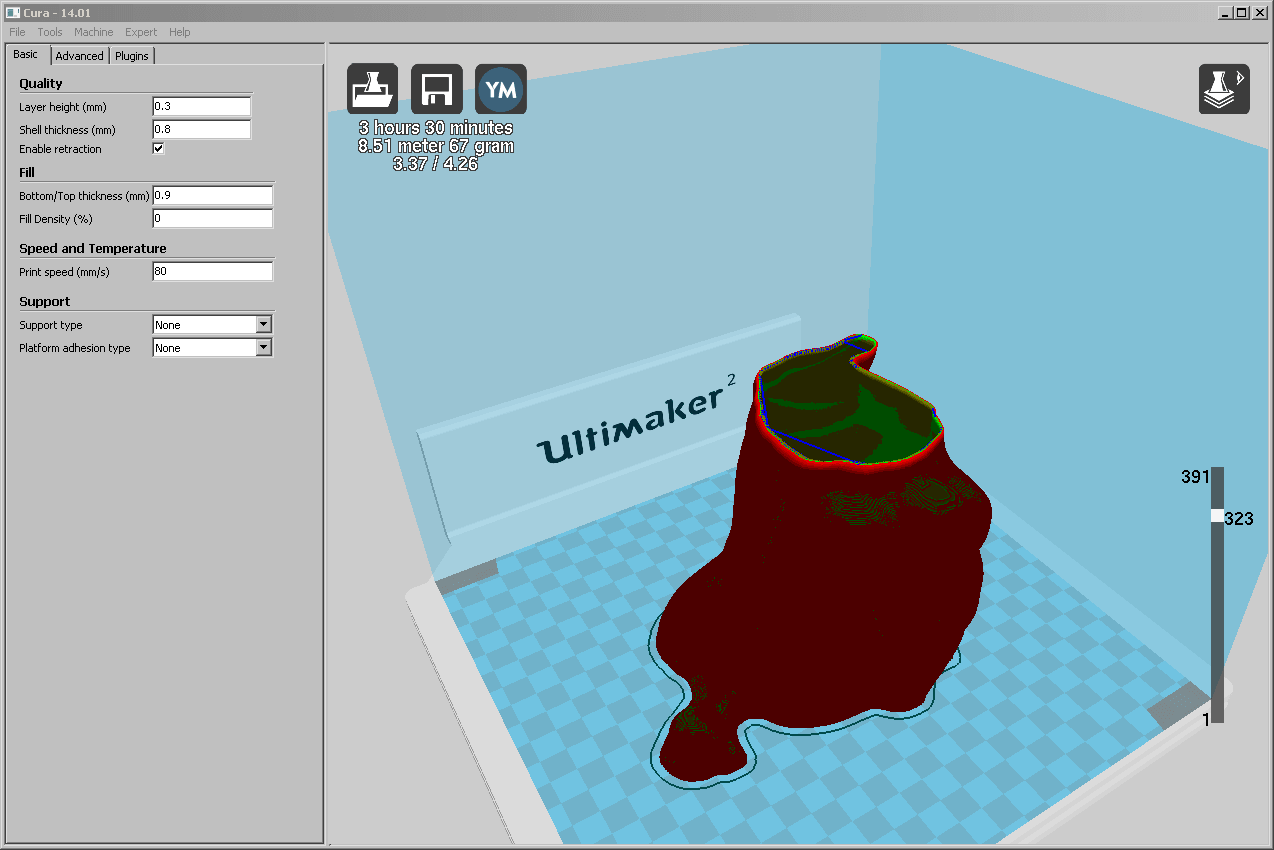Minimize the Cura window
Image resolution: width=1274 pixels, height=850 pixels.
1224,12
